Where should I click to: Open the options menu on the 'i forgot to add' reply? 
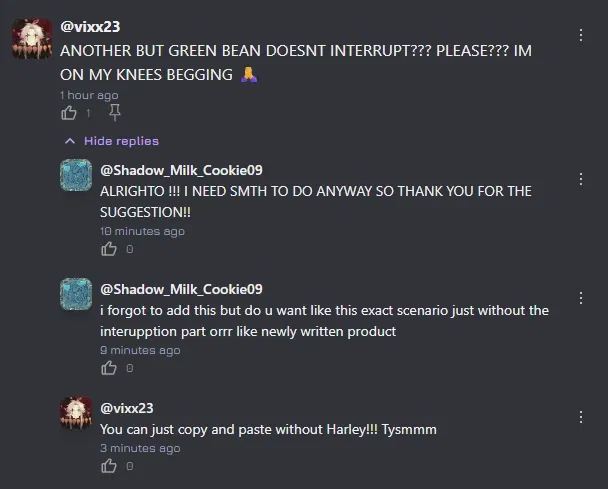580,298
